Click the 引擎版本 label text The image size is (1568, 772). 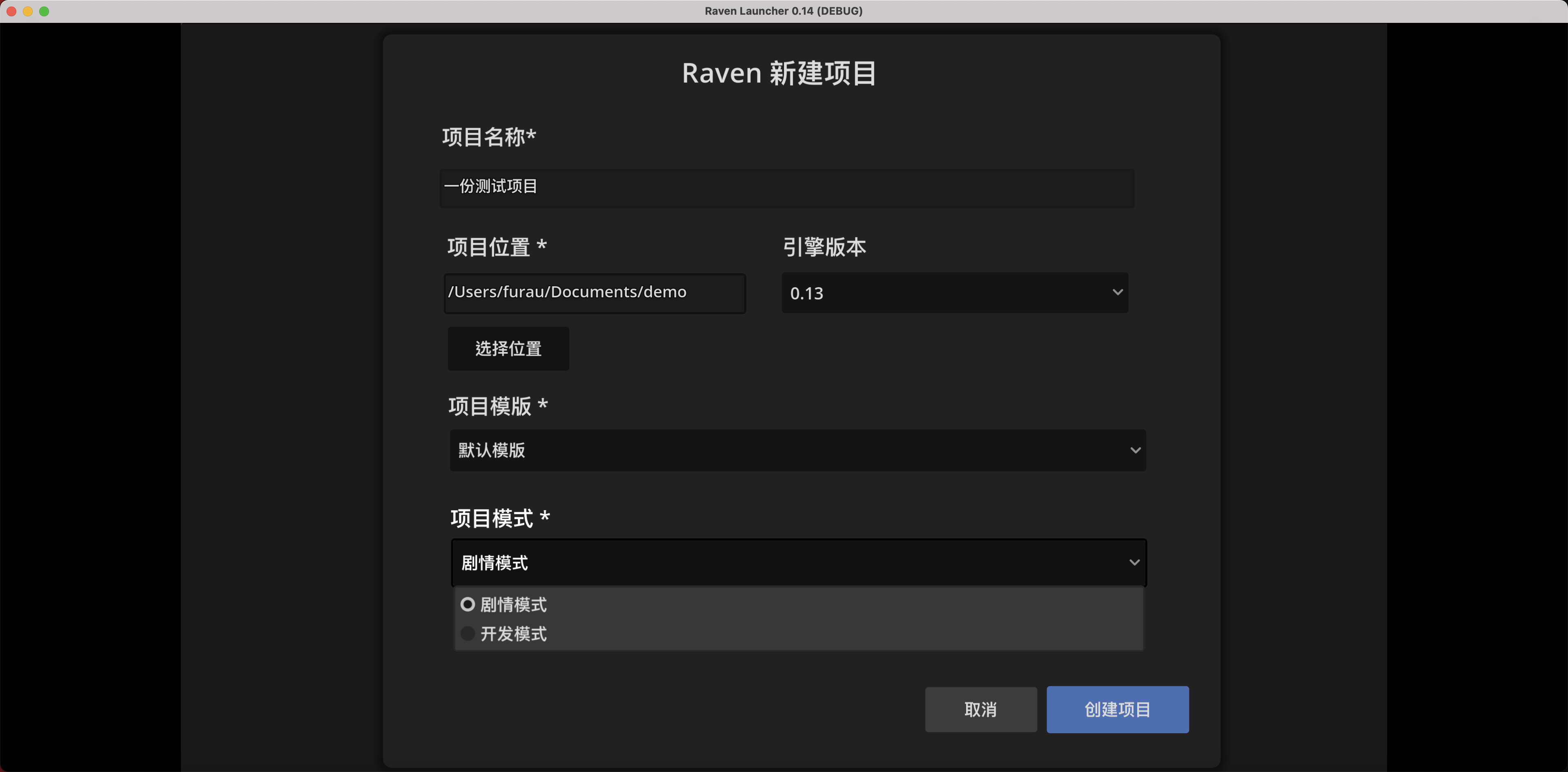824,247
